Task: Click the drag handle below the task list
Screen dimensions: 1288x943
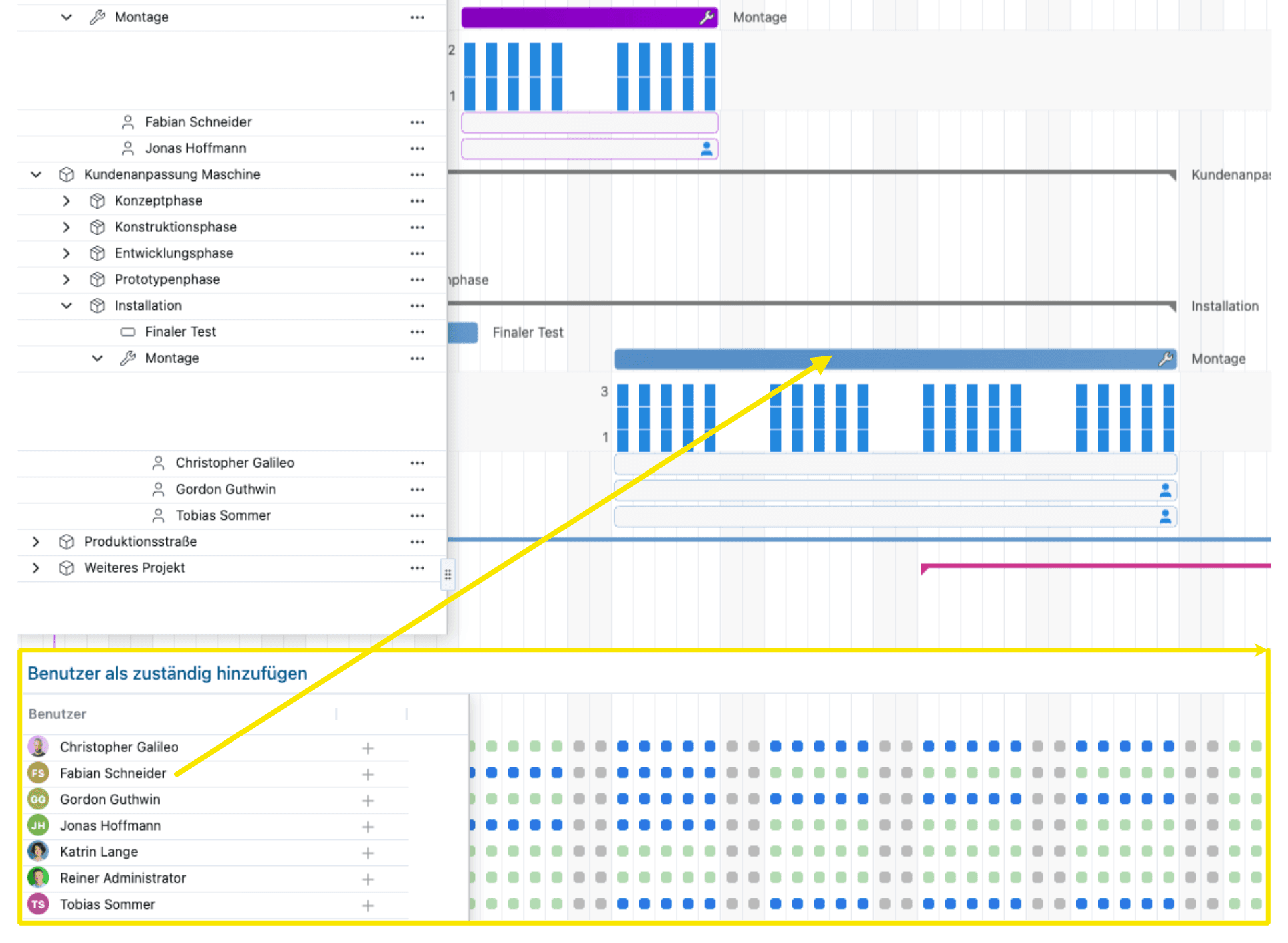Action: pyautogui.click(x=448, y=573)
